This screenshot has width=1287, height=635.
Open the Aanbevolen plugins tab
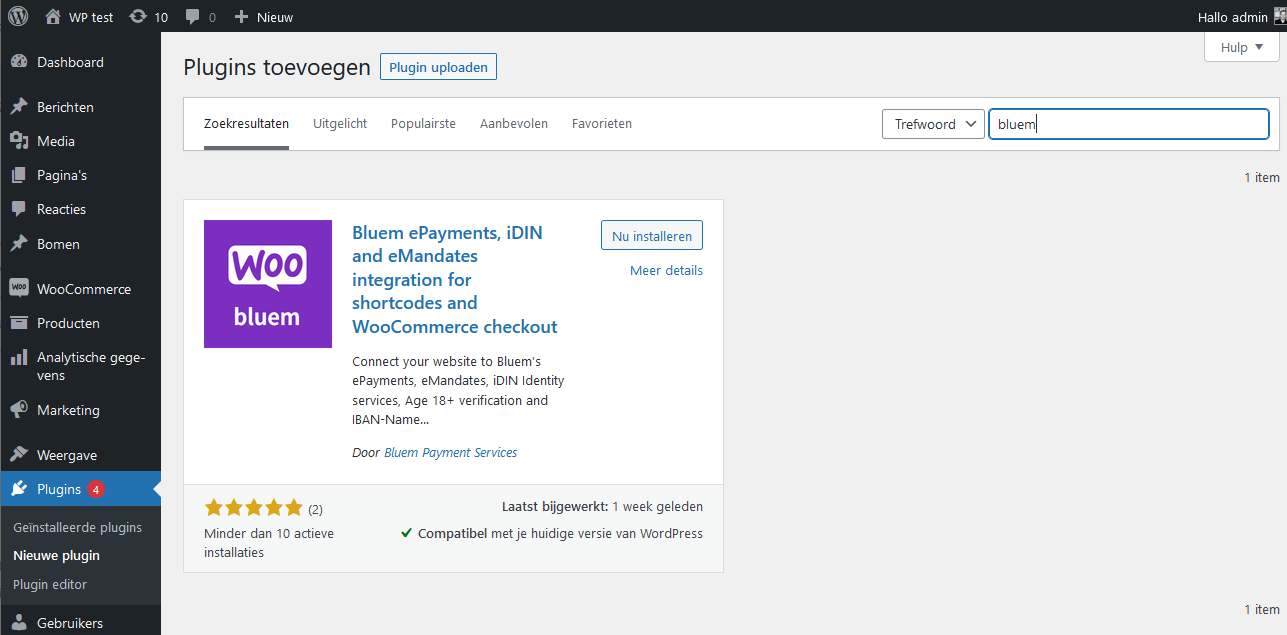point(514,123)
